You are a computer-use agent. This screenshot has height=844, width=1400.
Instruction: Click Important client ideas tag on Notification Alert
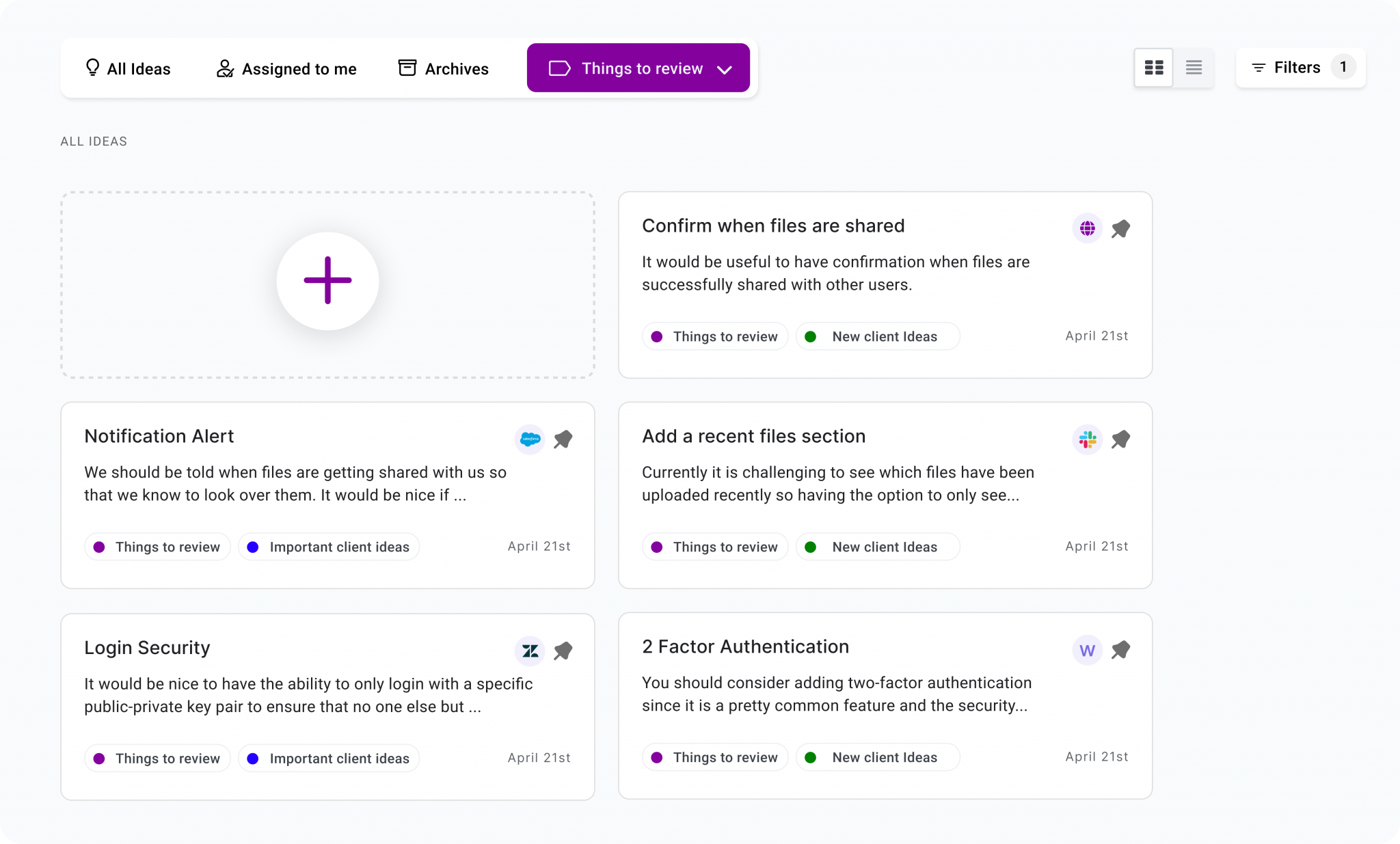(329, 547)
